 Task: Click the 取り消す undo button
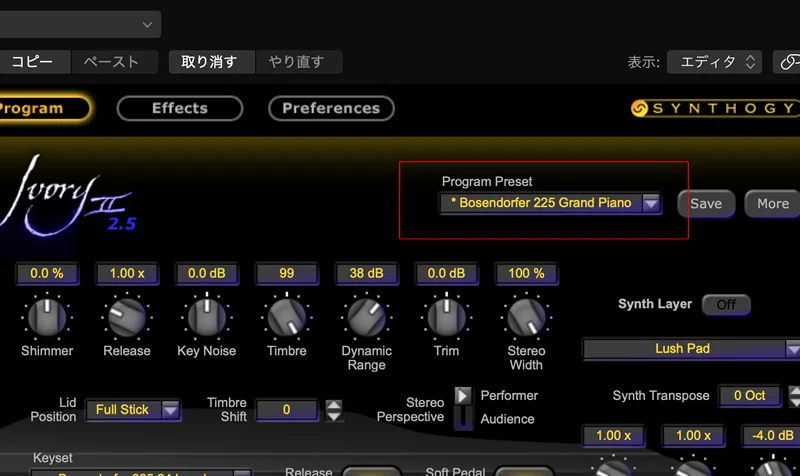[x=211, y=62]
